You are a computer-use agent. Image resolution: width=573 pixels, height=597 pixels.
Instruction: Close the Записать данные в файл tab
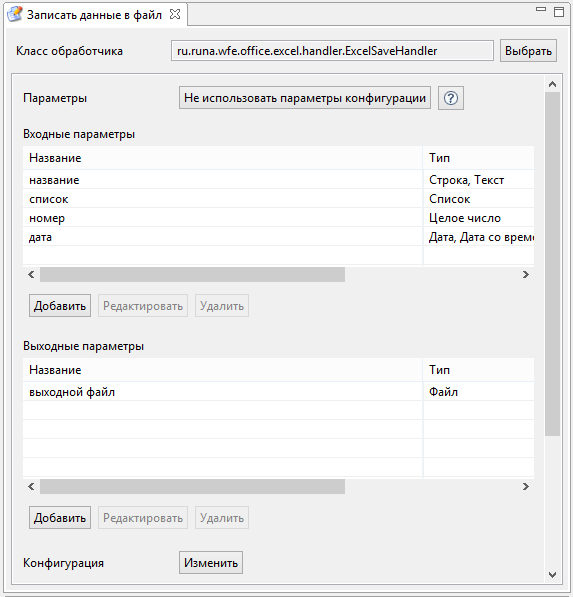point(175,14)
